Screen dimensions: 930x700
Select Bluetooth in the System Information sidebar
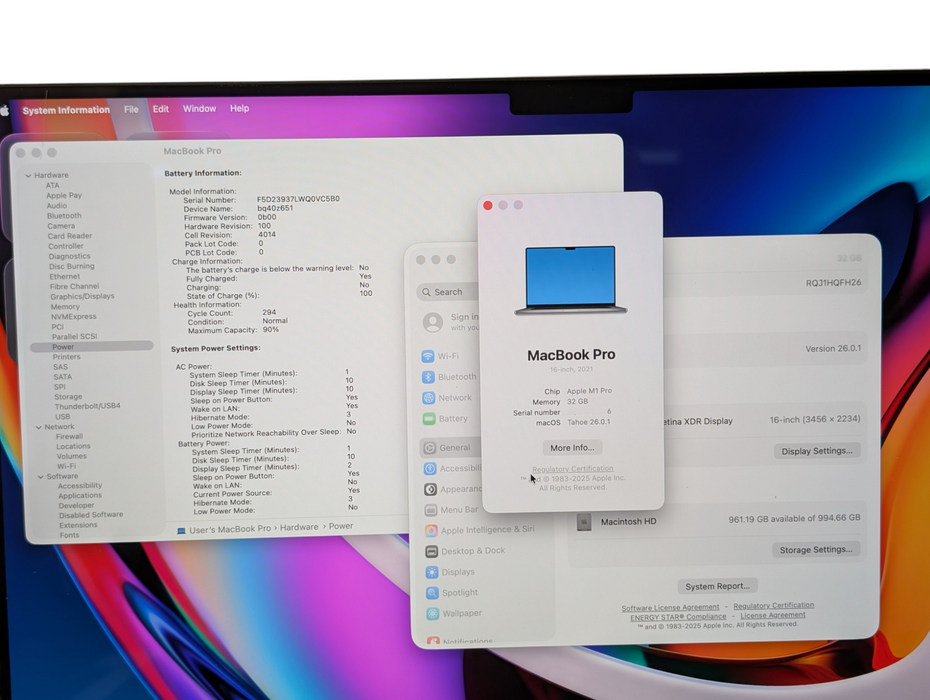pos(65,216)
